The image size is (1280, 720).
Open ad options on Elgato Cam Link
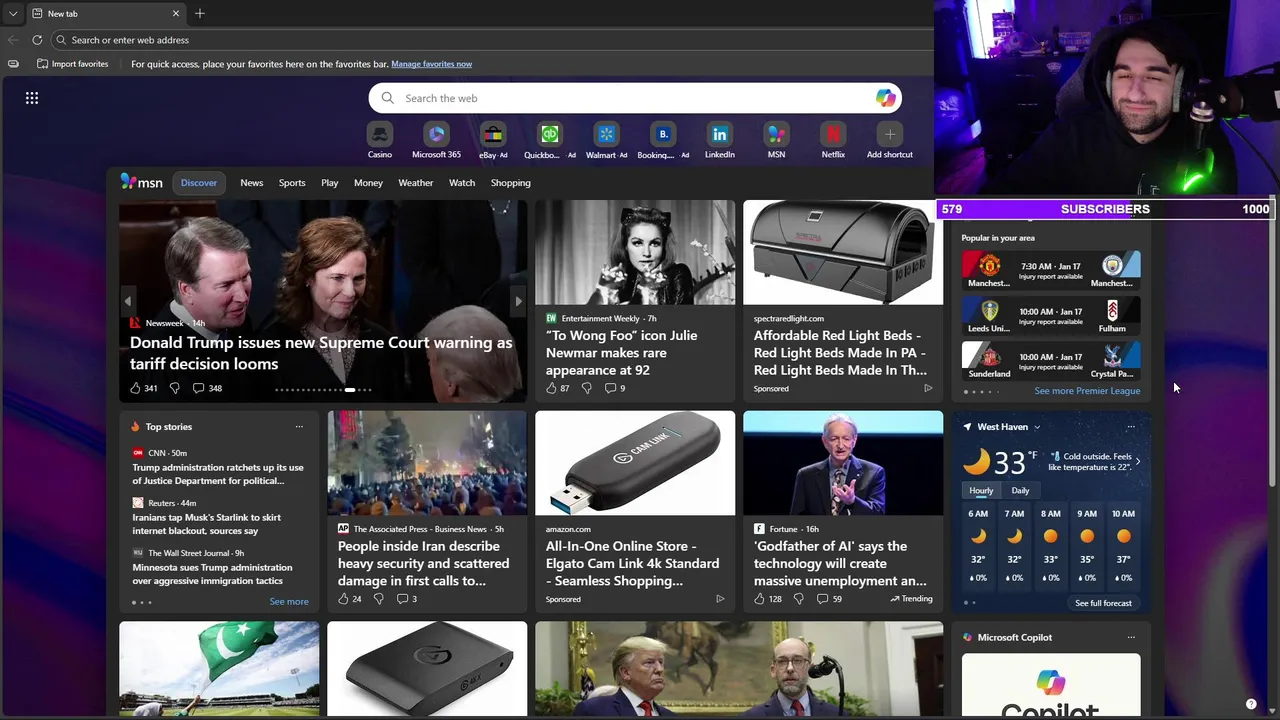click(x=720, y=599)
